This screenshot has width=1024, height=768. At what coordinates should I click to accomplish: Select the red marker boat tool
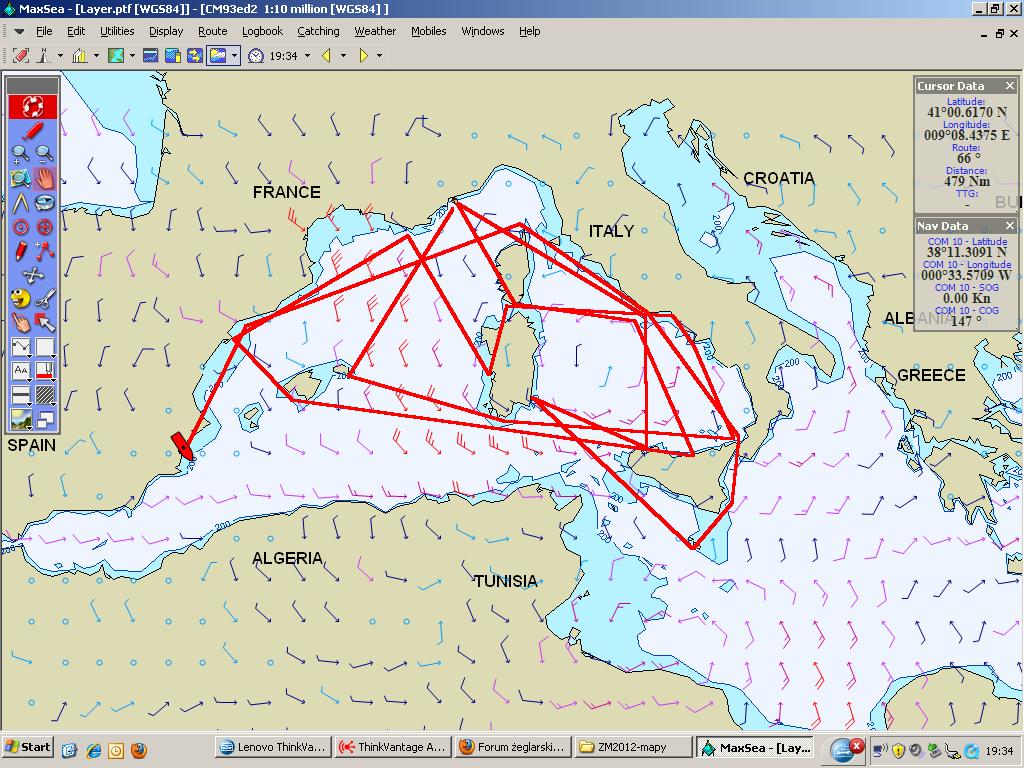click(x=33, y=130)
